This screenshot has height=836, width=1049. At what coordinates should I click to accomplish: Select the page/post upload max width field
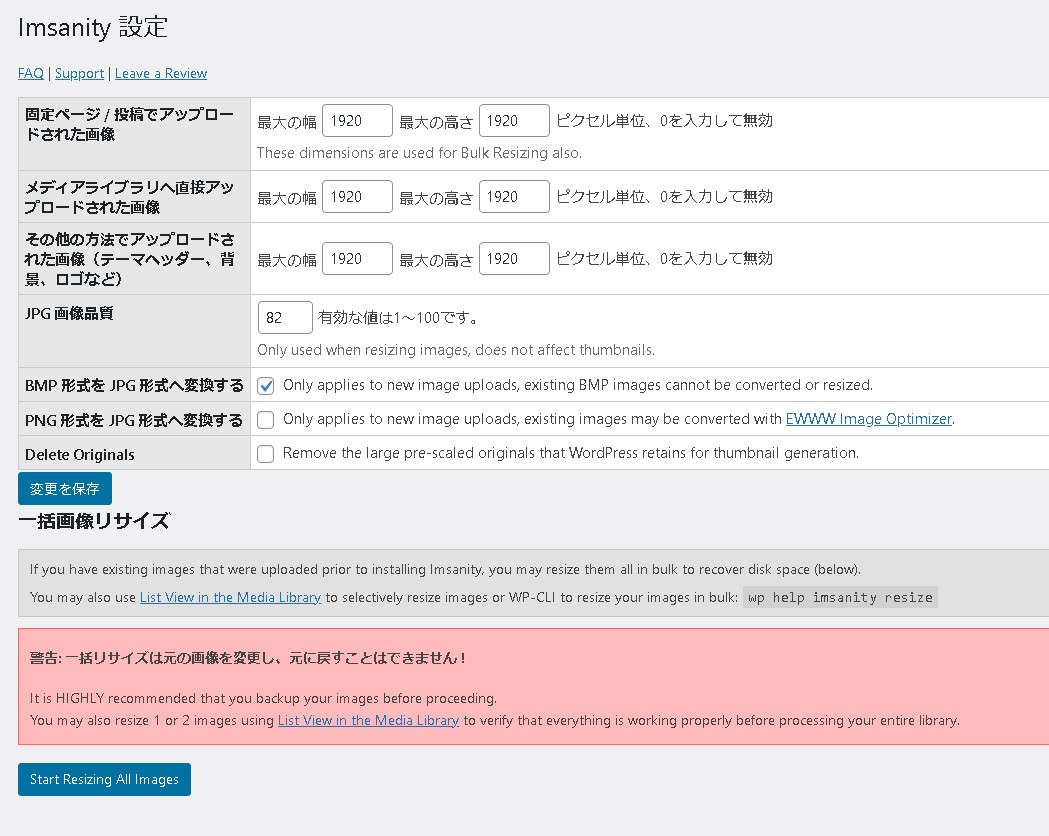click(x=357, y=120)
